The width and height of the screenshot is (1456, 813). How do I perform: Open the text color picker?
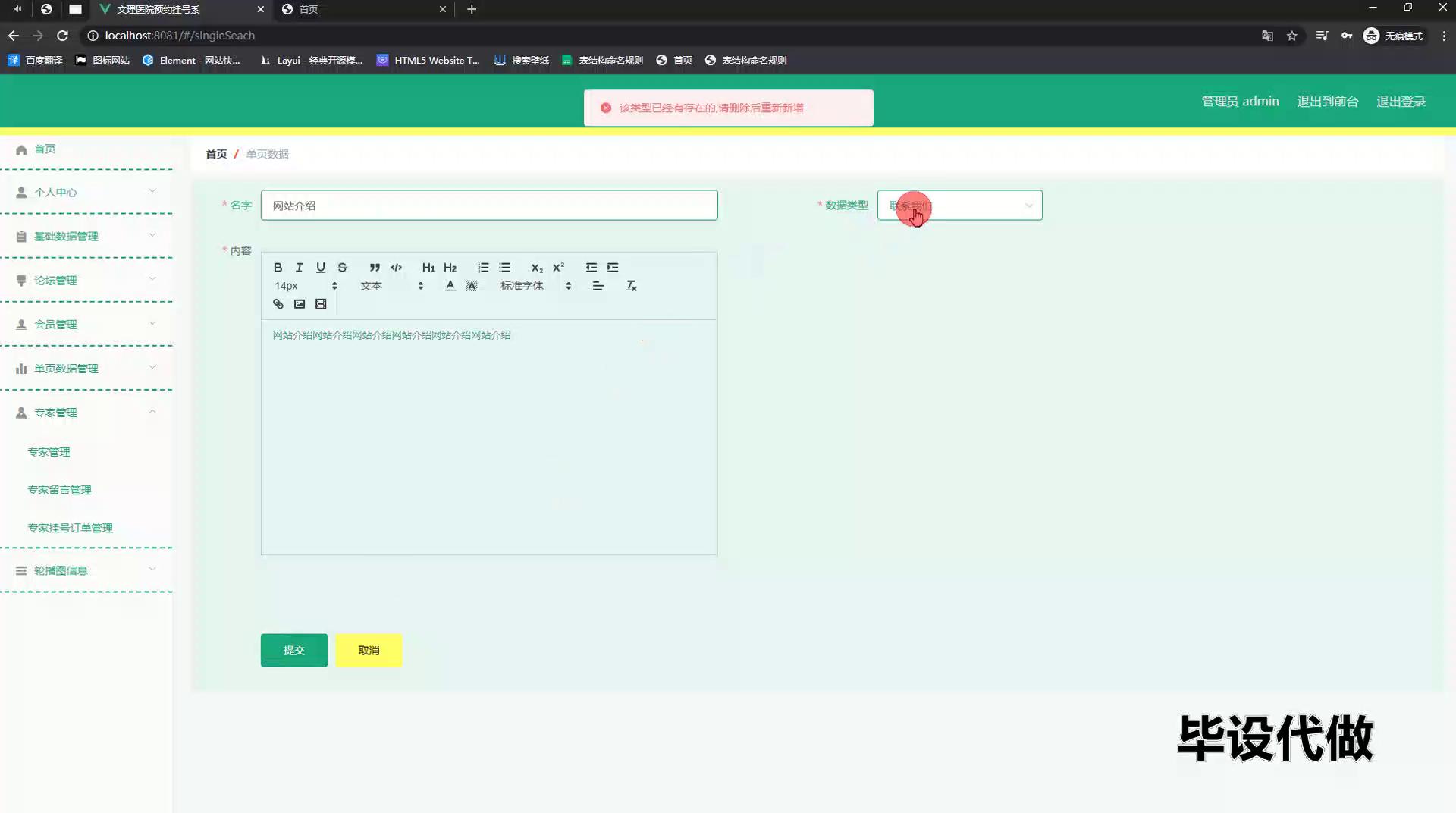pos(450,286)
